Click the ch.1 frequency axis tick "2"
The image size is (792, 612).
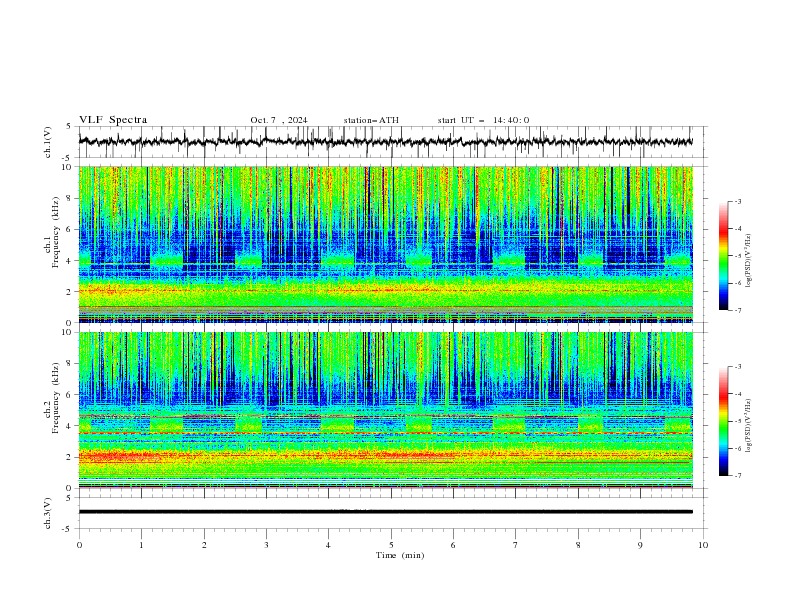pos(70,292)
